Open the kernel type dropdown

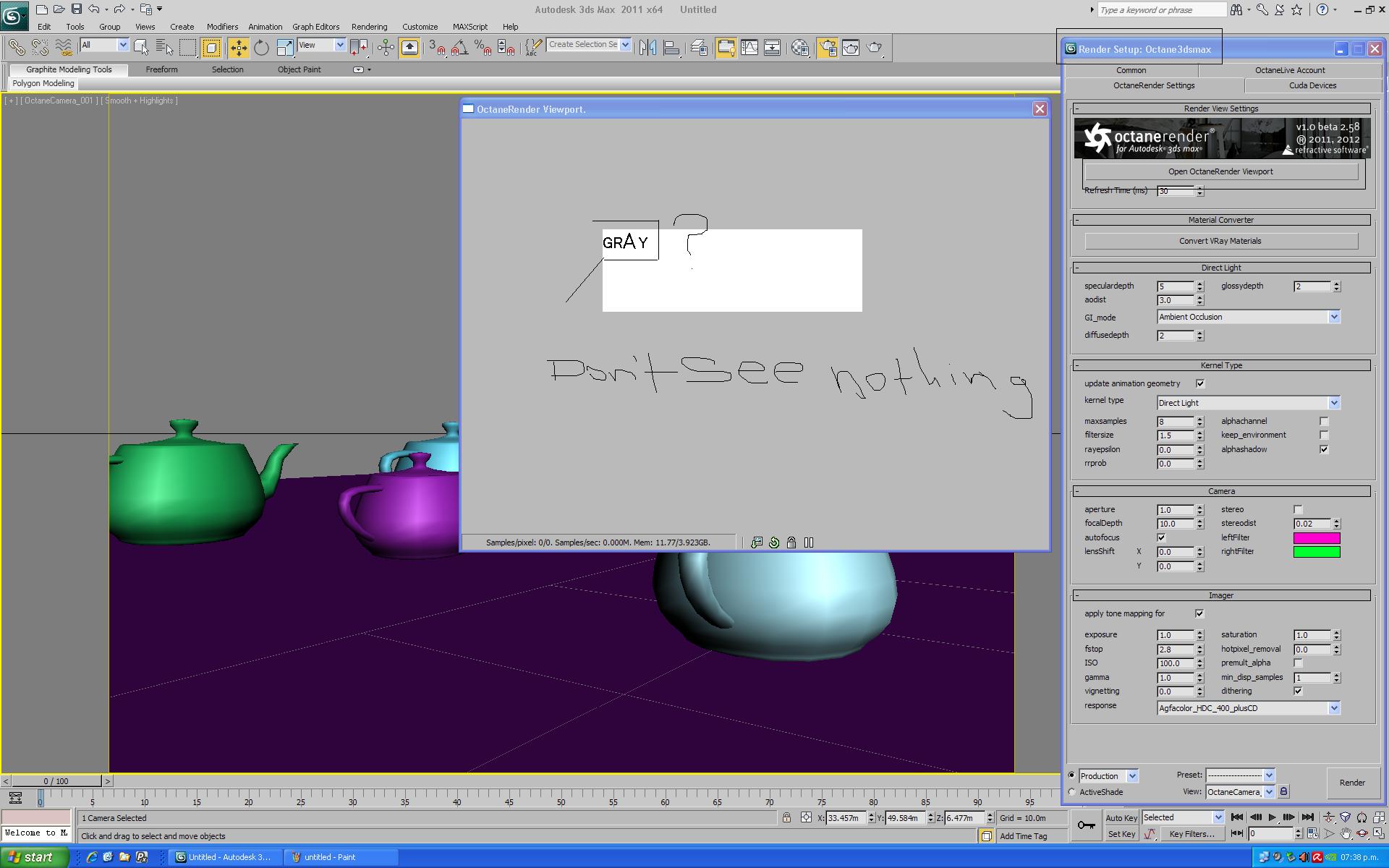tap(1333, 403)
